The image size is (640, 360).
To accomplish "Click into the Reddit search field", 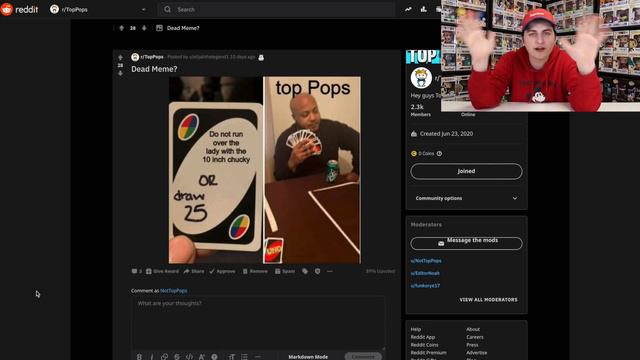I will click(x=277, y=9).
